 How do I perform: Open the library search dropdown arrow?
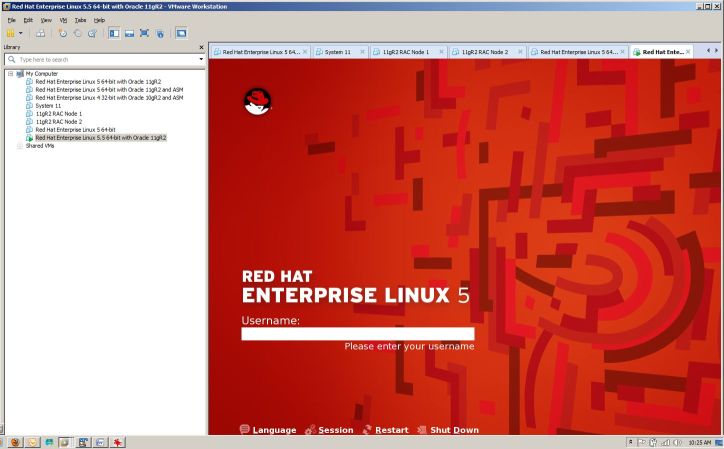coord(201,59)
